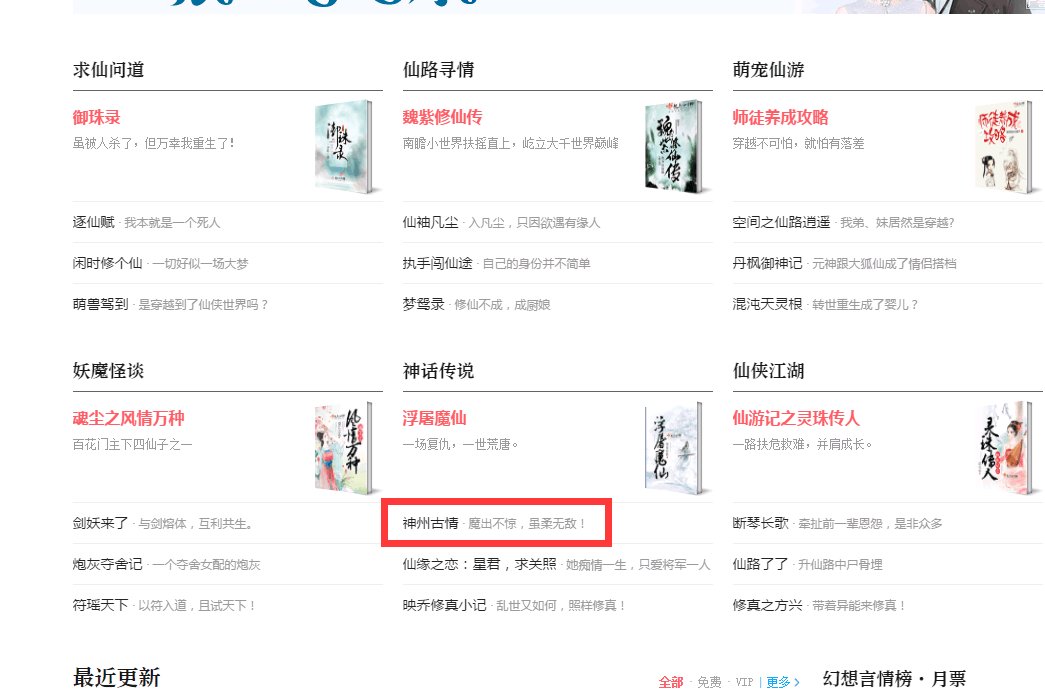Open the 仙缘之恋：星君，求关照 link

point(479,564)
